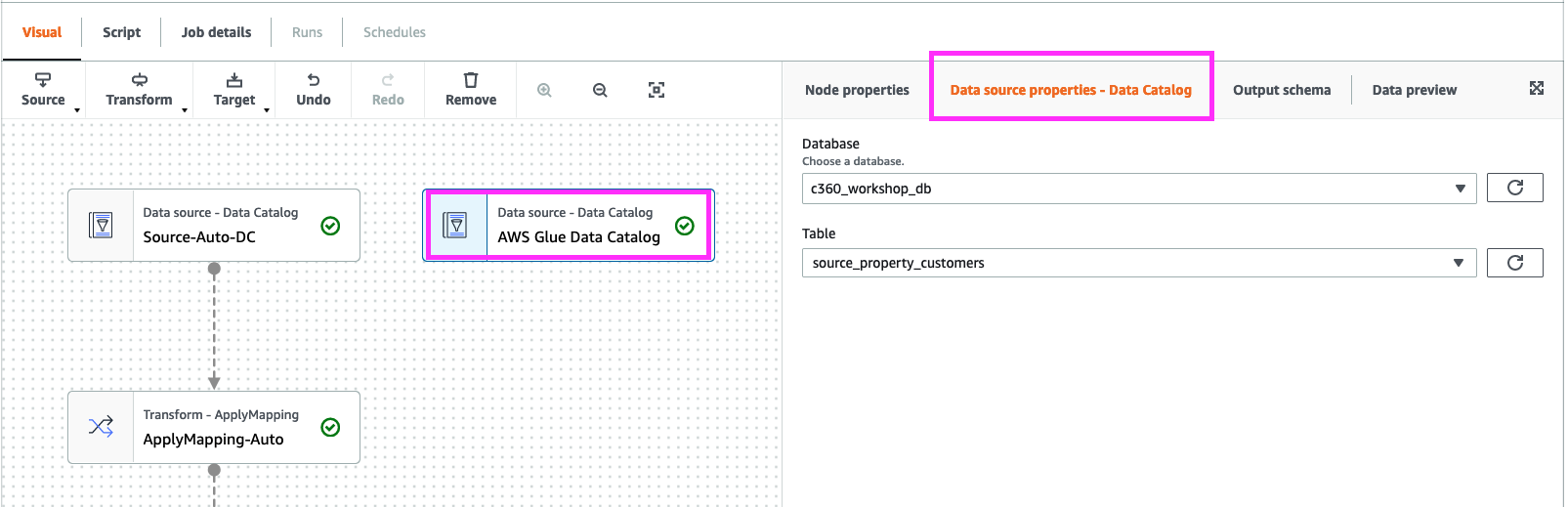The image size is (1568, 507).
Task: Click the Source-Auto-DC node icon
Action: [x=101, y=226]
